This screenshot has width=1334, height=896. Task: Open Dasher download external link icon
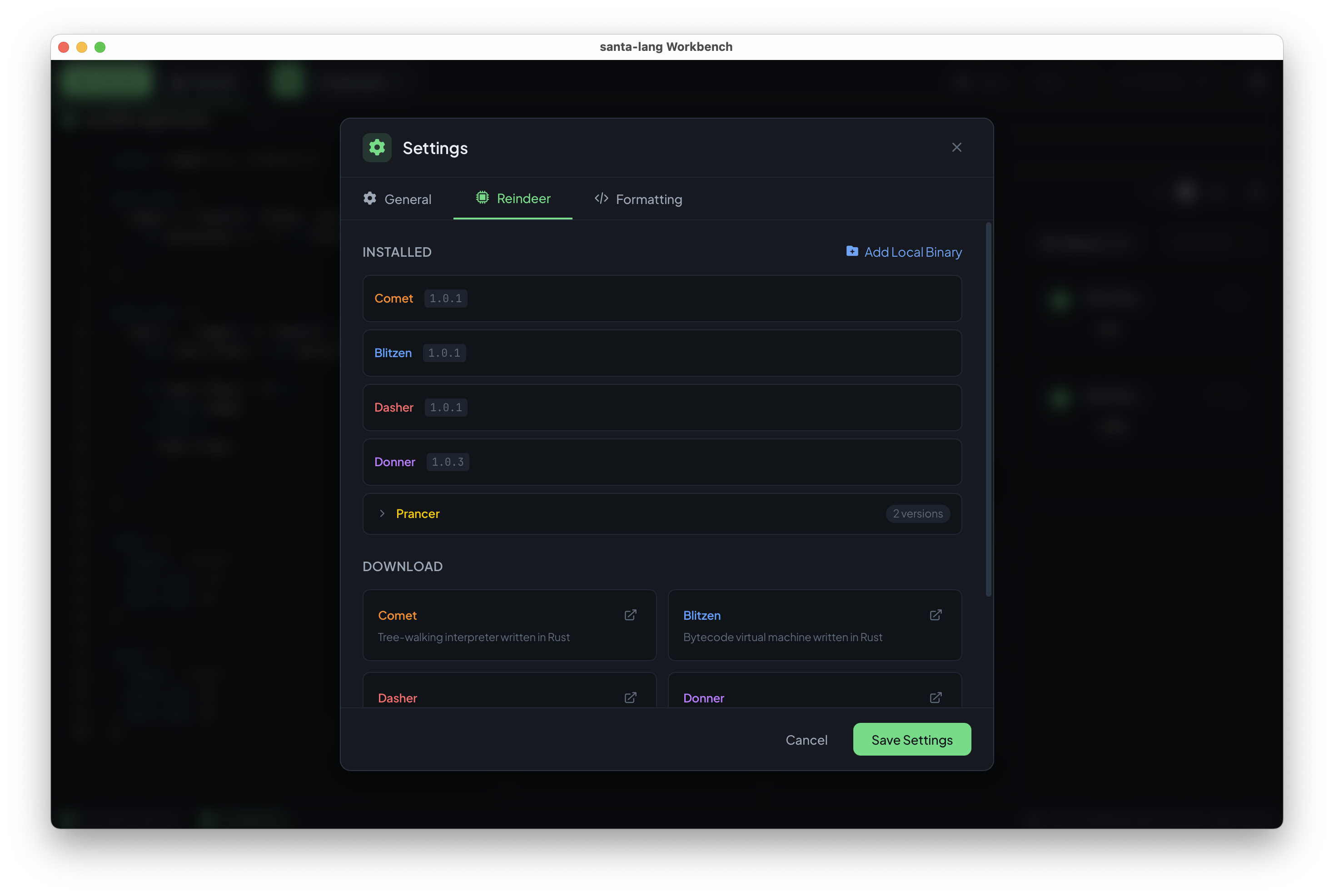click(630, 698)
